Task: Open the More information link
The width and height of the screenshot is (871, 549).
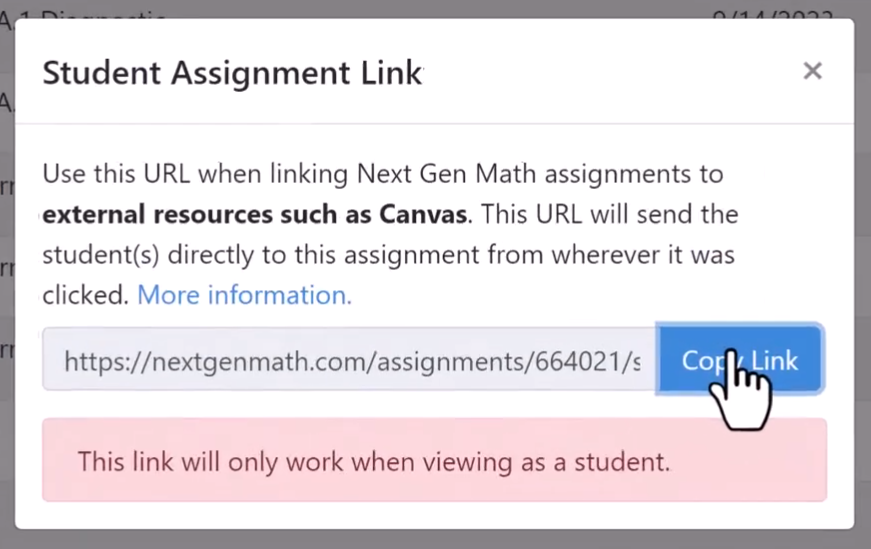Action: 244,295
